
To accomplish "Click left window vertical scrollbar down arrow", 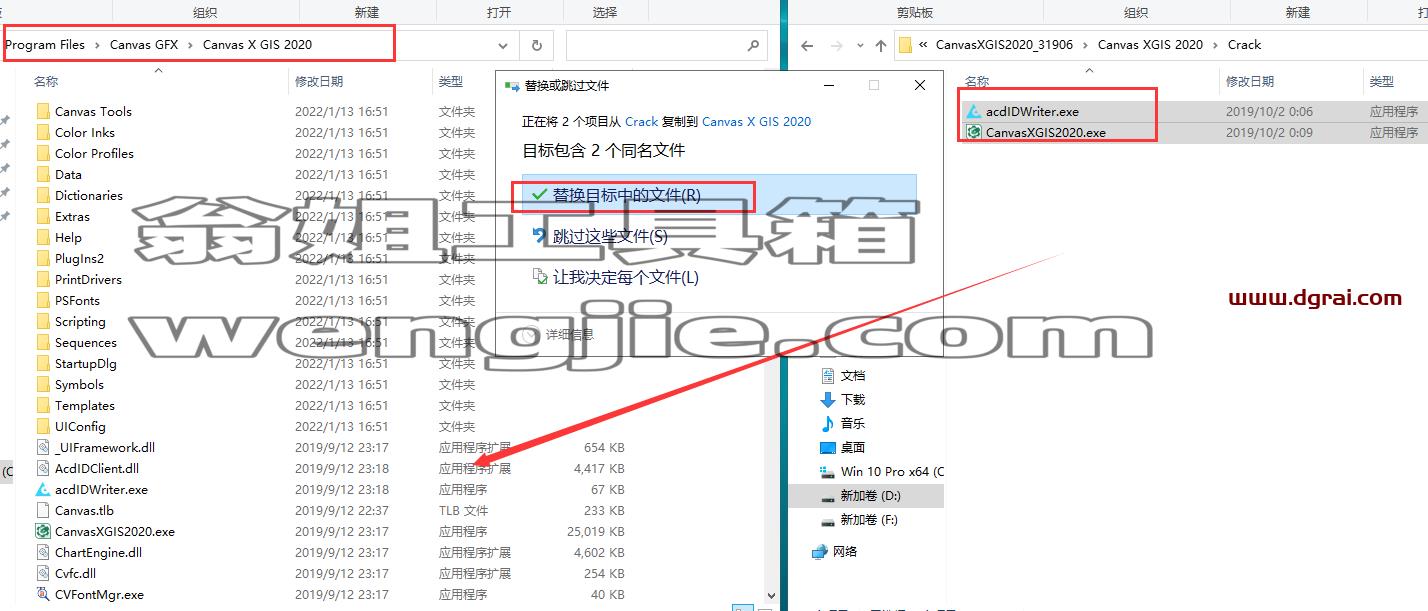I will 771,597.
